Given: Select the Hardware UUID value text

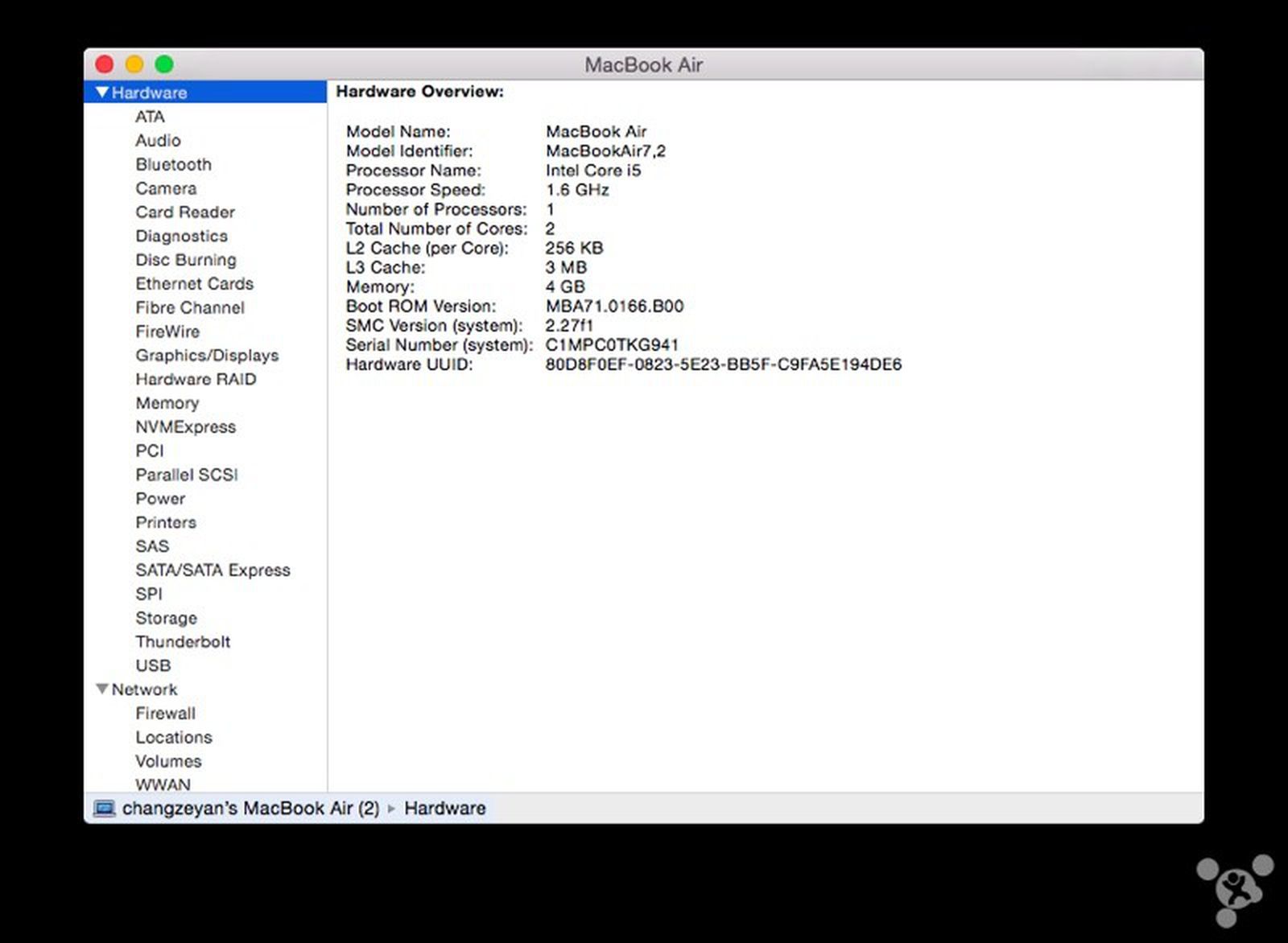Looking at the screenshot, I should pos(723,364).
